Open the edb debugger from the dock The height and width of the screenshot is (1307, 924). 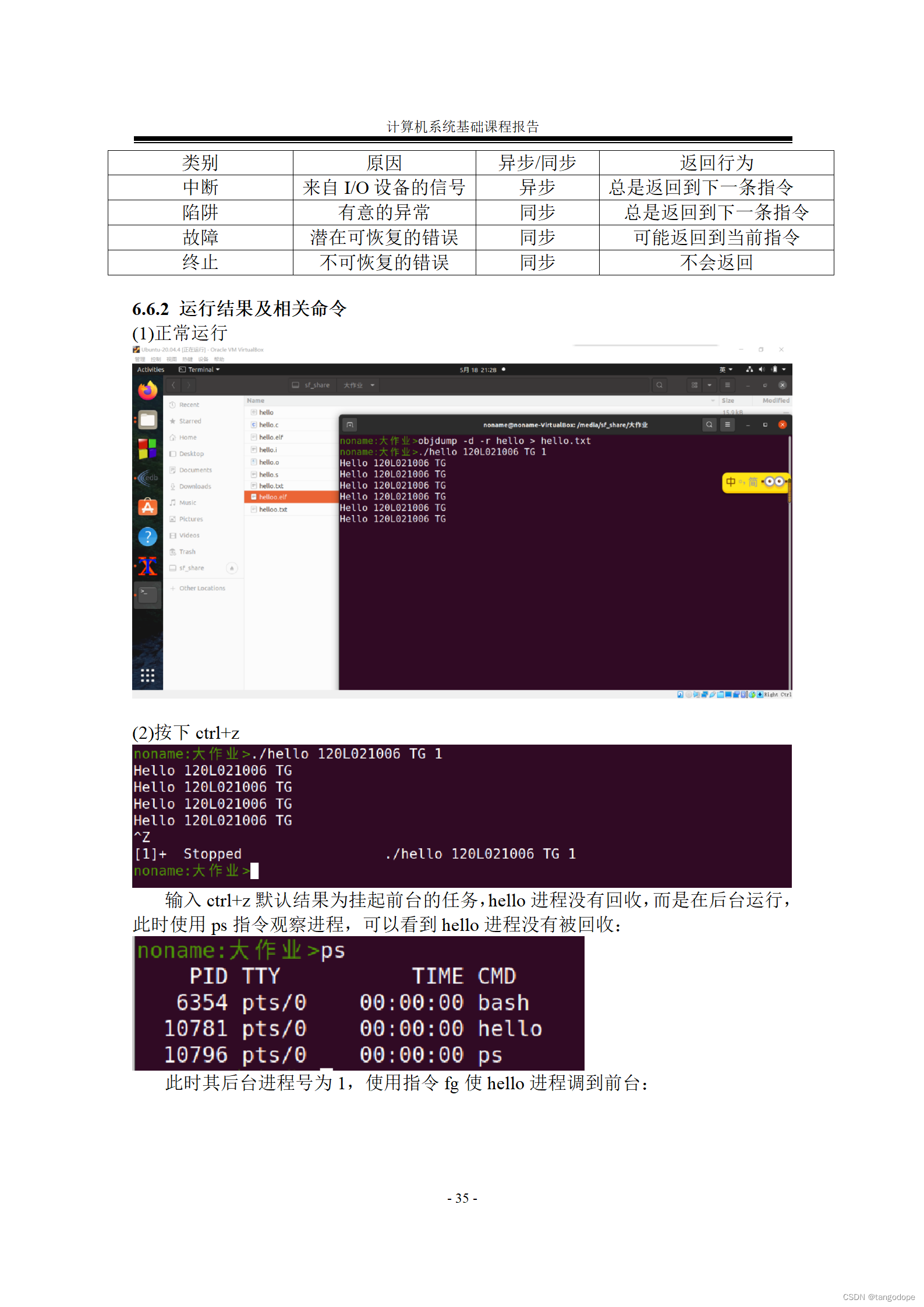pos(148,477)
